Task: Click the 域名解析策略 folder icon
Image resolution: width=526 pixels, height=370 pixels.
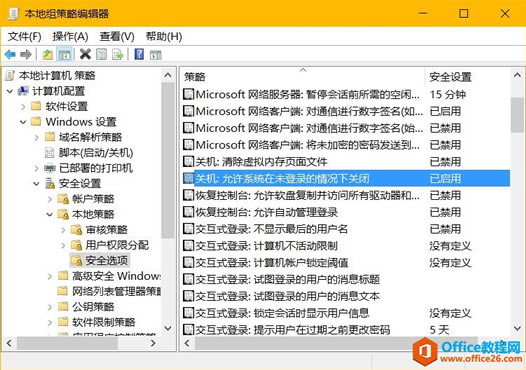Action: 50,137
